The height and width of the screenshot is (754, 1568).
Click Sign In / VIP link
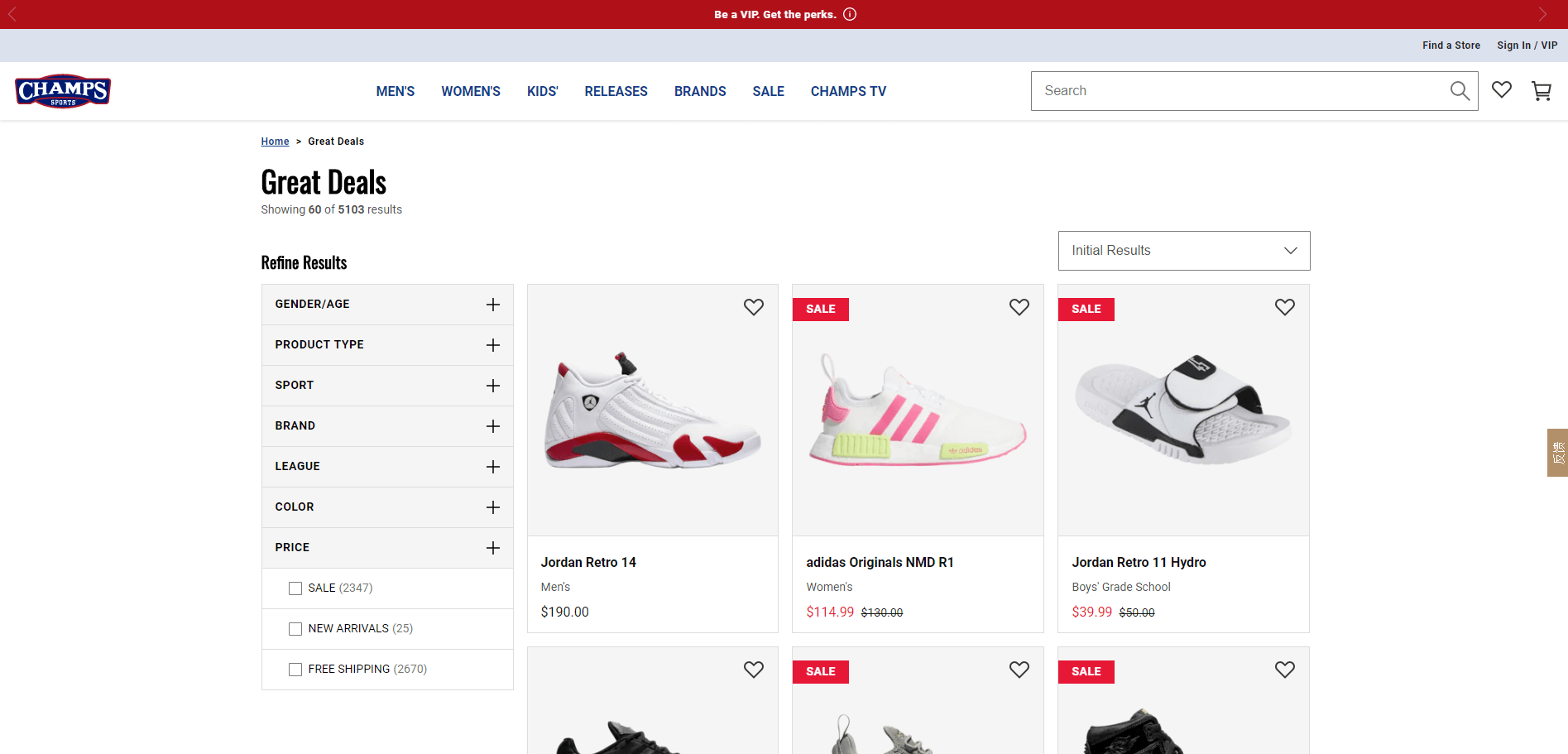pos(1527,46)
